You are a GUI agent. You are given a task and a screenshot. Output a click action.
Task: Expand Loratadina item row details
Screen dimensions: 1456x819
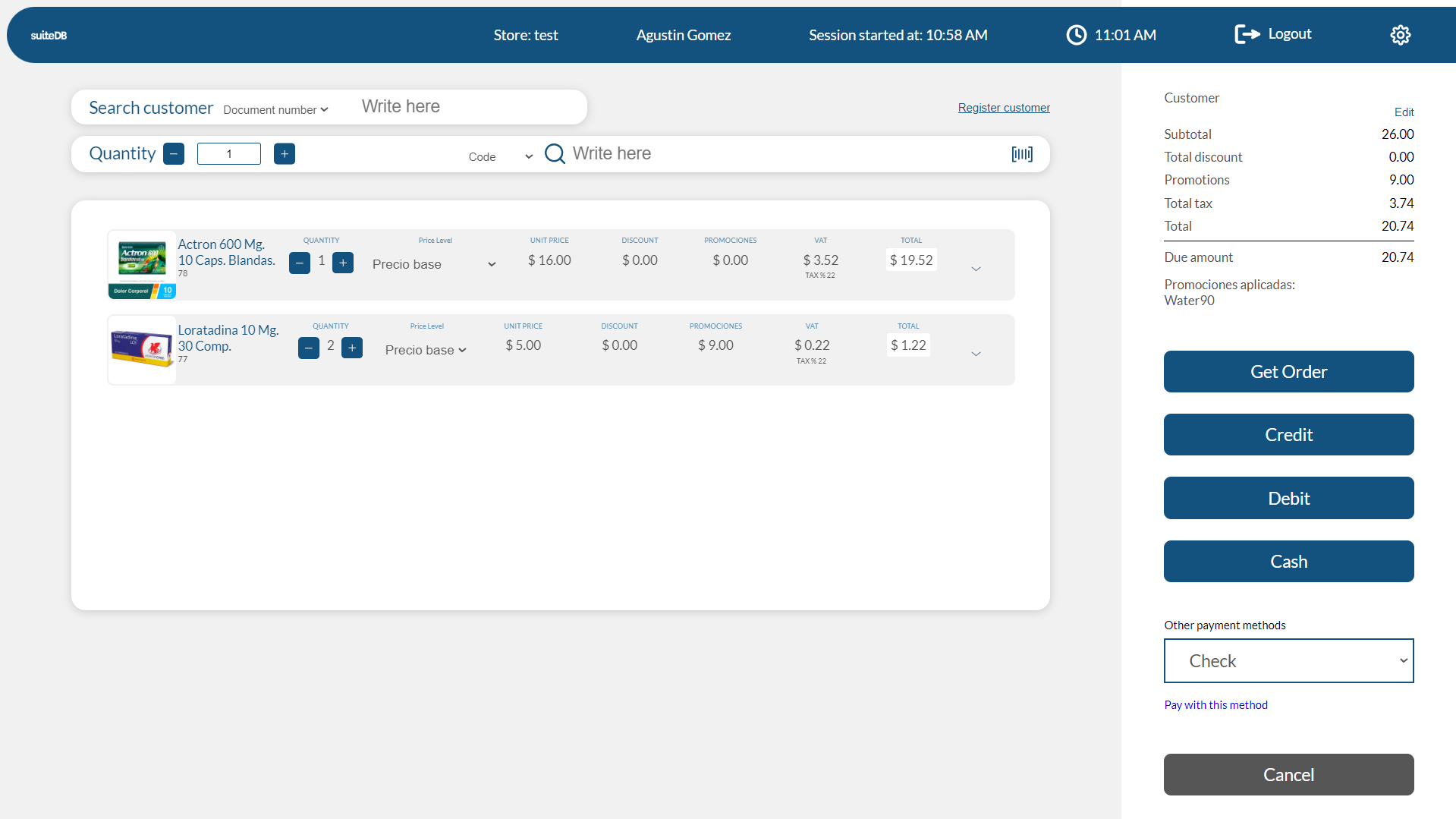[x=976, y=354]
